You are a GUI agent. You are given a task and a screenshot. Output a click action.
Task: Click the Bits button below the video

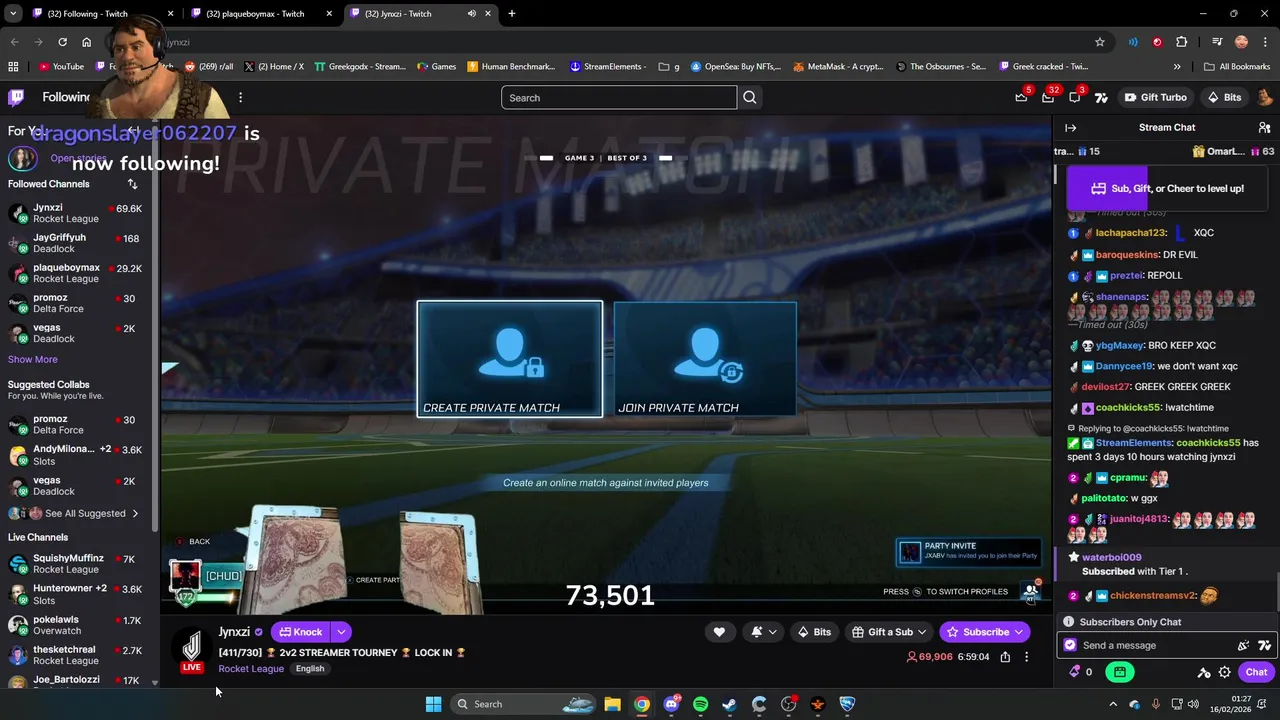[x=814, y=632]
